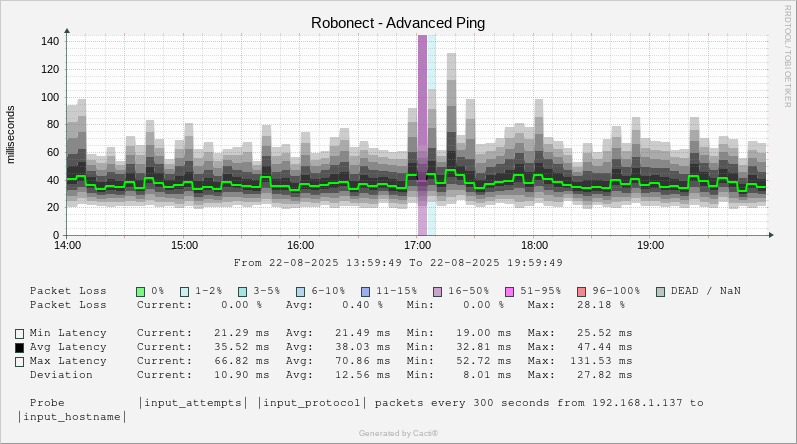Click the purple packet loss bar at 17:00

click(422, 135)
